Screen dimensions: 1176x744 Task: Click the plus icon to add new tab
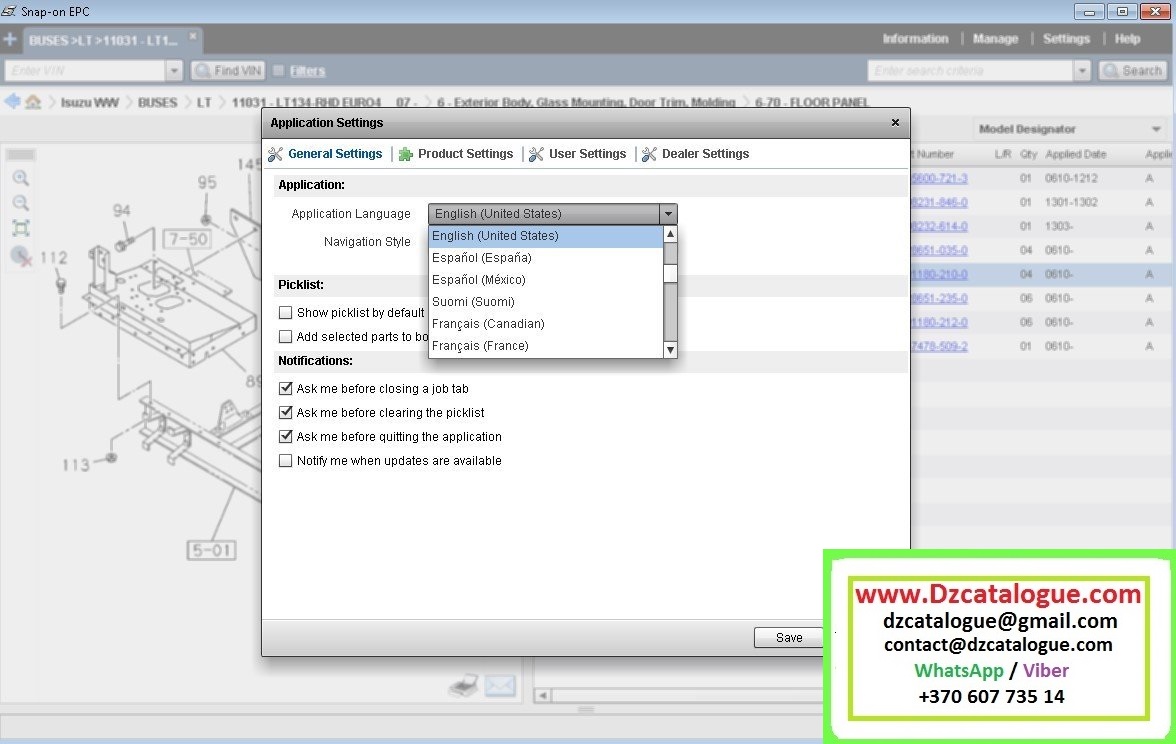point(10,39)
